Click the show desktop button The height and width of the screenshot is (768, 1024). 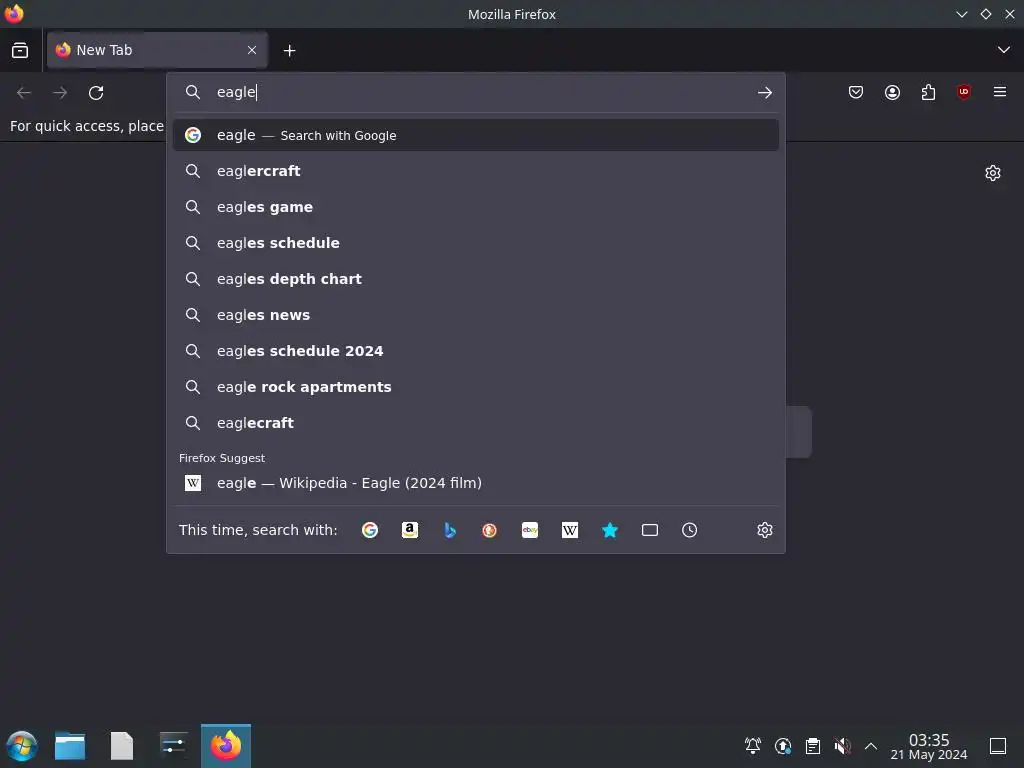(998, 746)
